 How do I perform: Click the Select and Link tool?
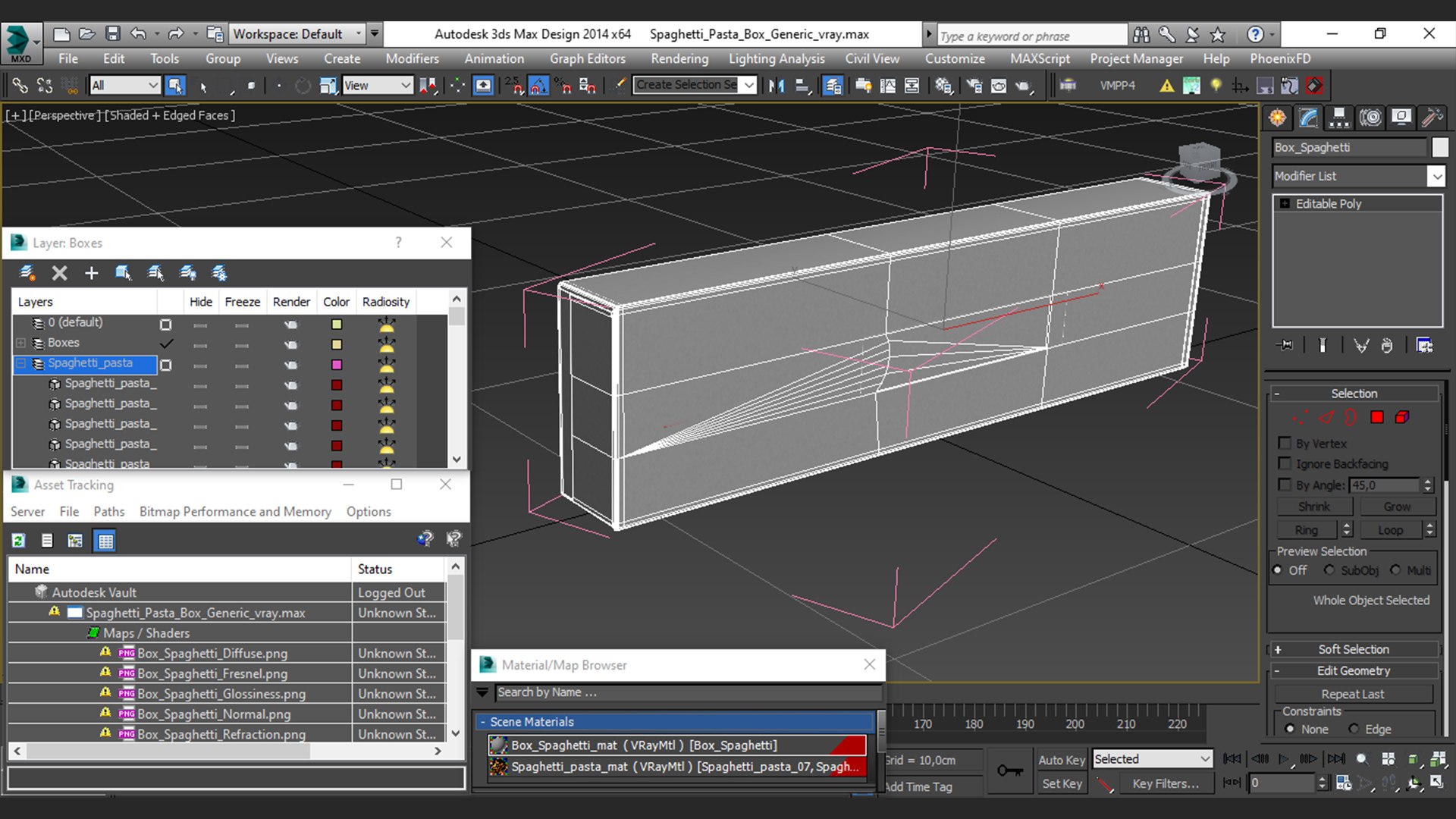[20, 86]
